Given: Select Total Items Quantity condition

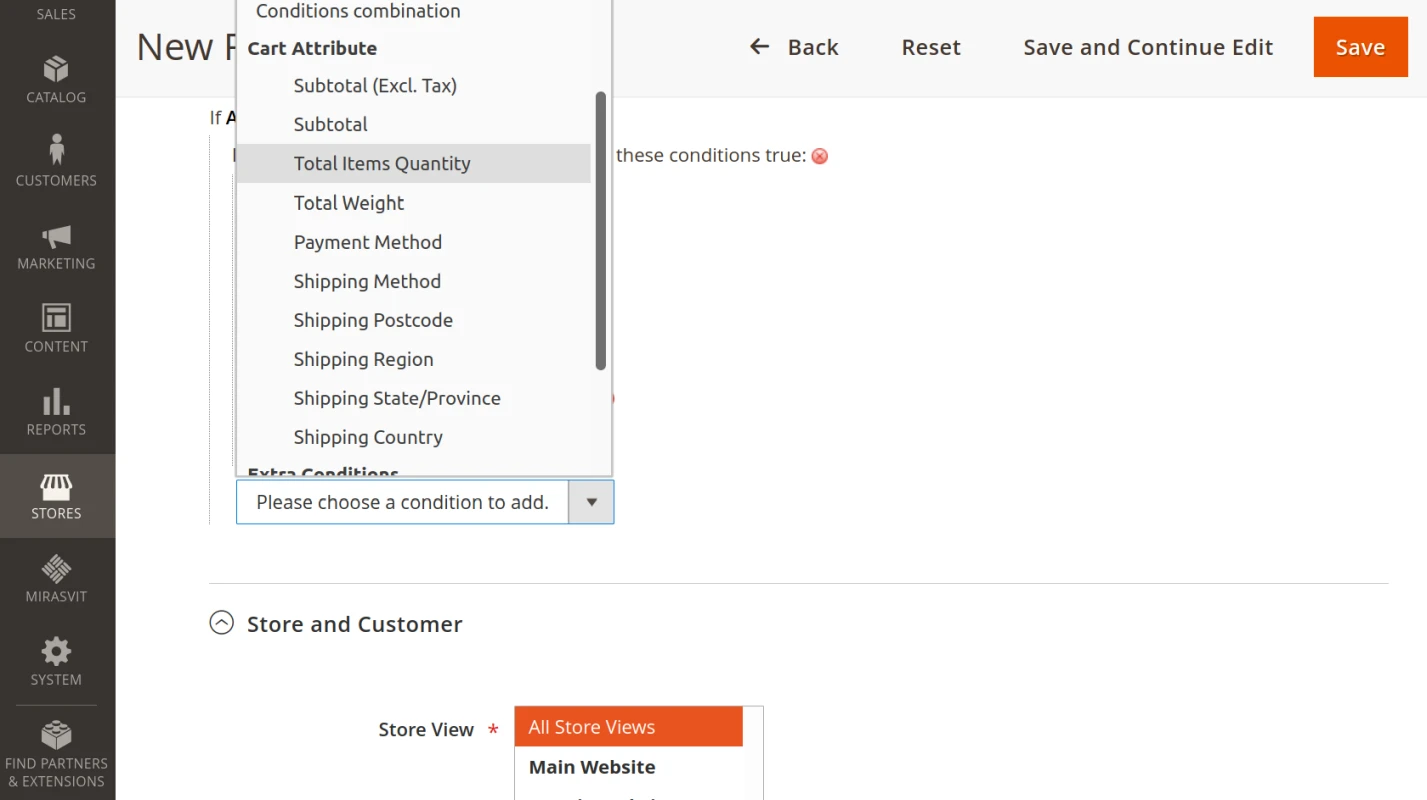Looking at the screenshot, I should point(382,163).
